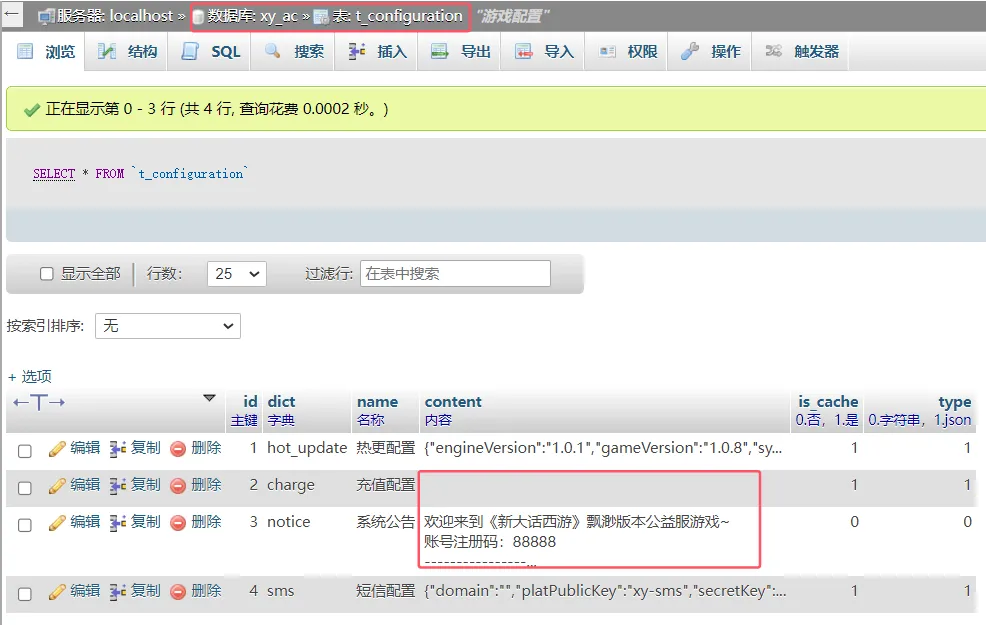986x625 pixels.
Task: Tick the checkbox for the notice row
Action: pos(25,525)
